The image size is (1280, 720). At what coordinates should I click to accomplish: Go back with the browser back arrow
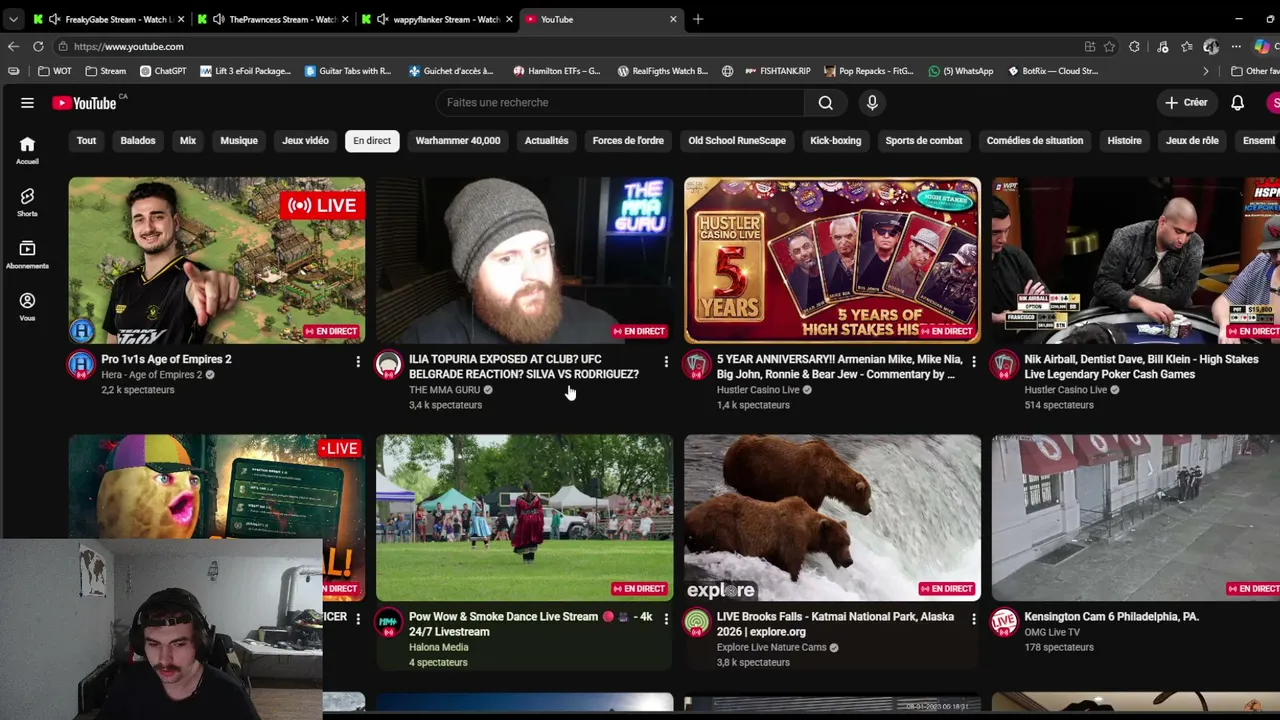tap(13, 46)
